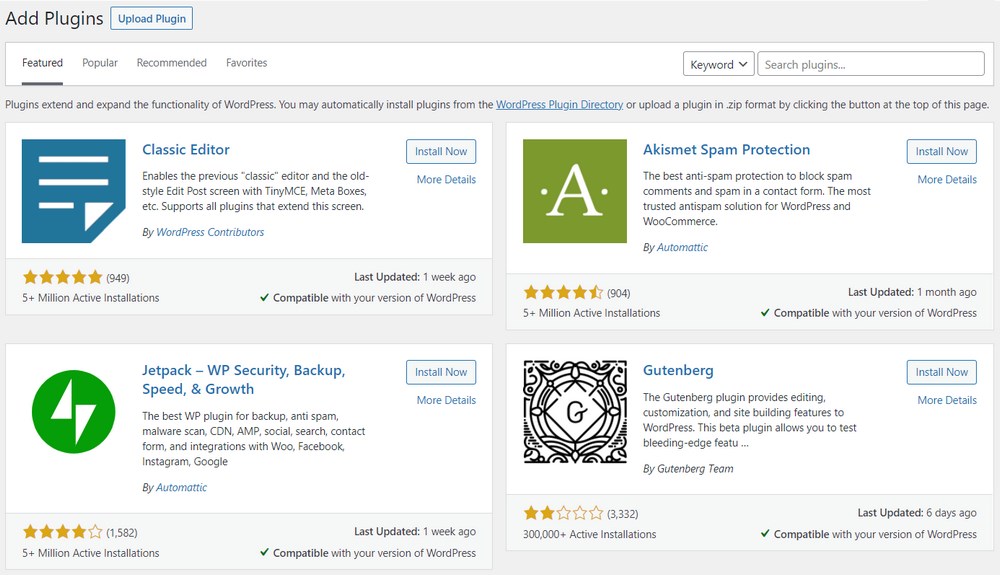Image resolution: width=1000 pixels, height=575 pixels.
Task: Click Gutenberg two-star rating
Action: point(563,513)
